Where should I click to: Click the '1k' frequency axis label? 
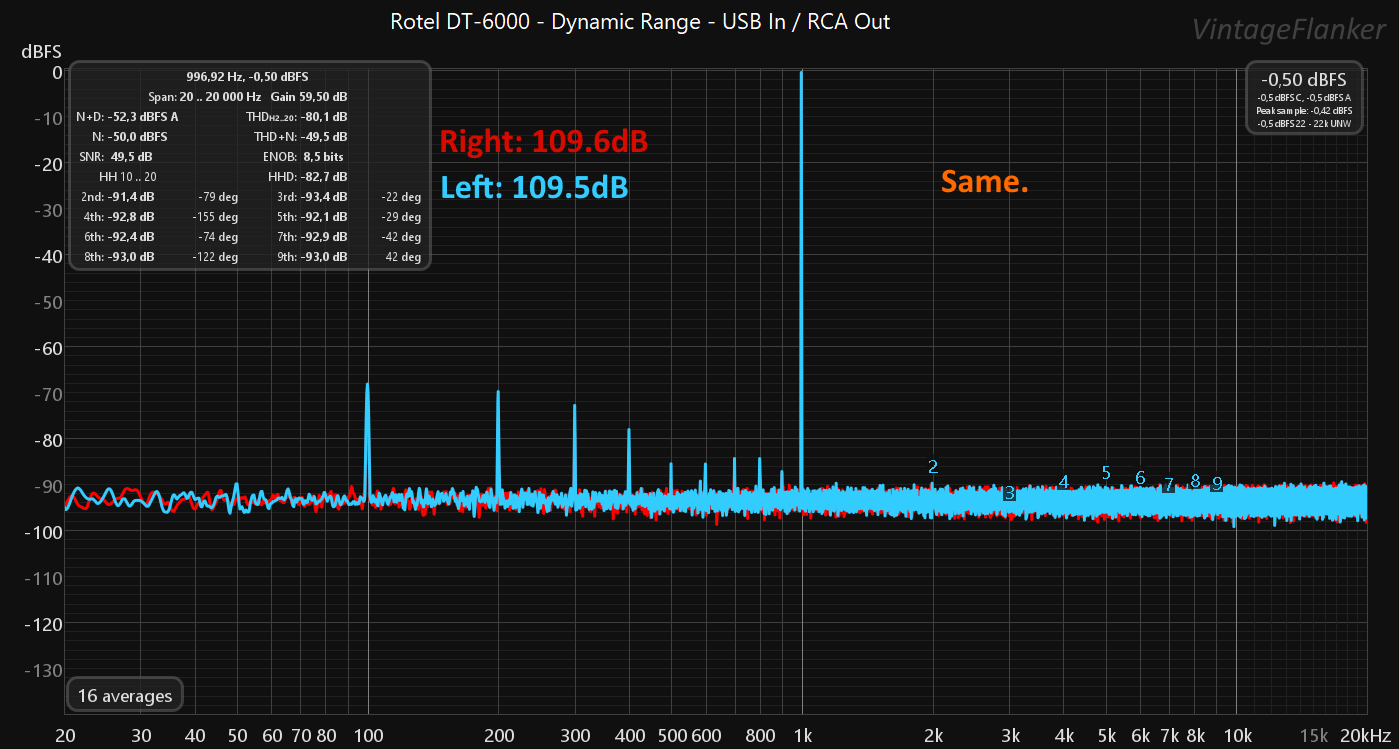pyautogui.click(x=802, y=735)
